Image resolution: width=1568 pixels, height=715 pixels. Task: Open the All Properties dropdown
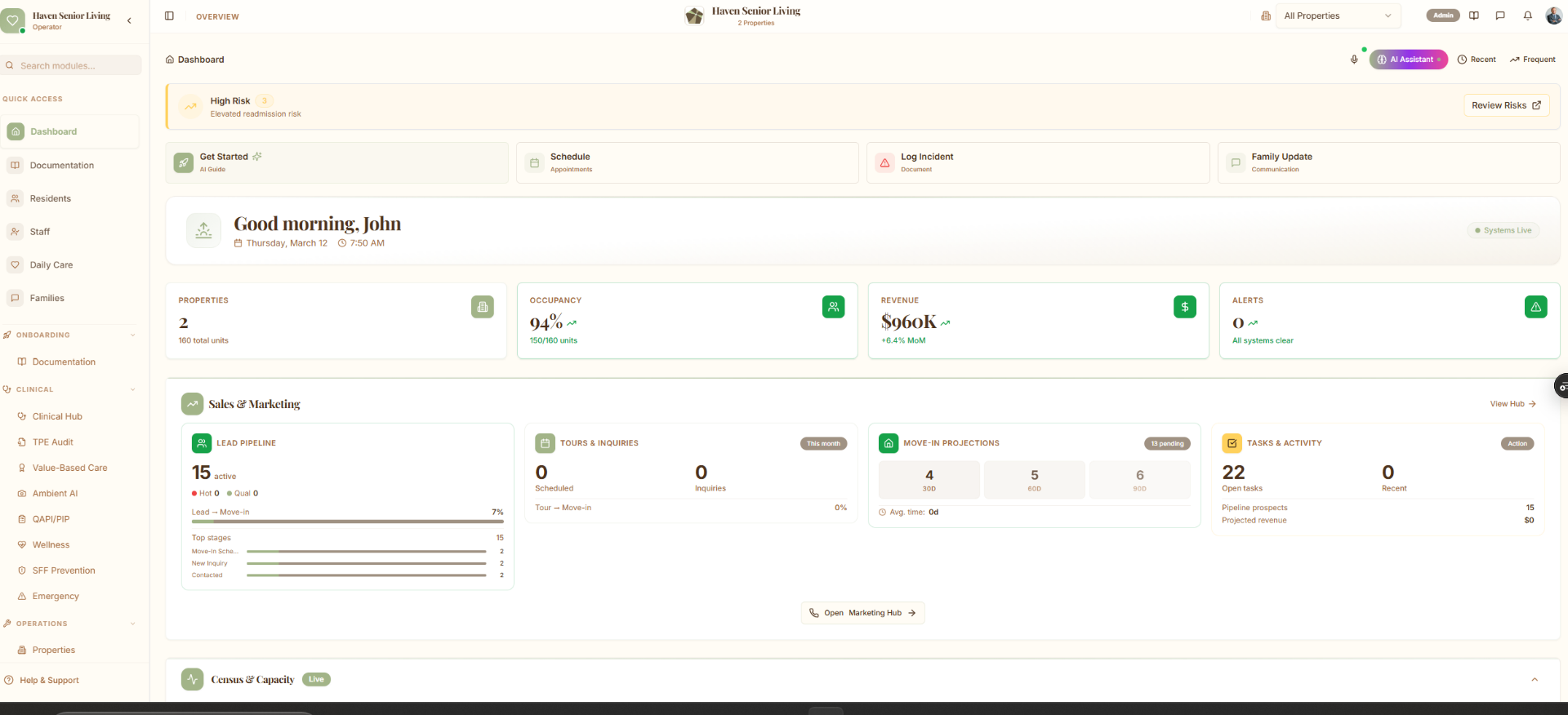[x=1338, y=16]
